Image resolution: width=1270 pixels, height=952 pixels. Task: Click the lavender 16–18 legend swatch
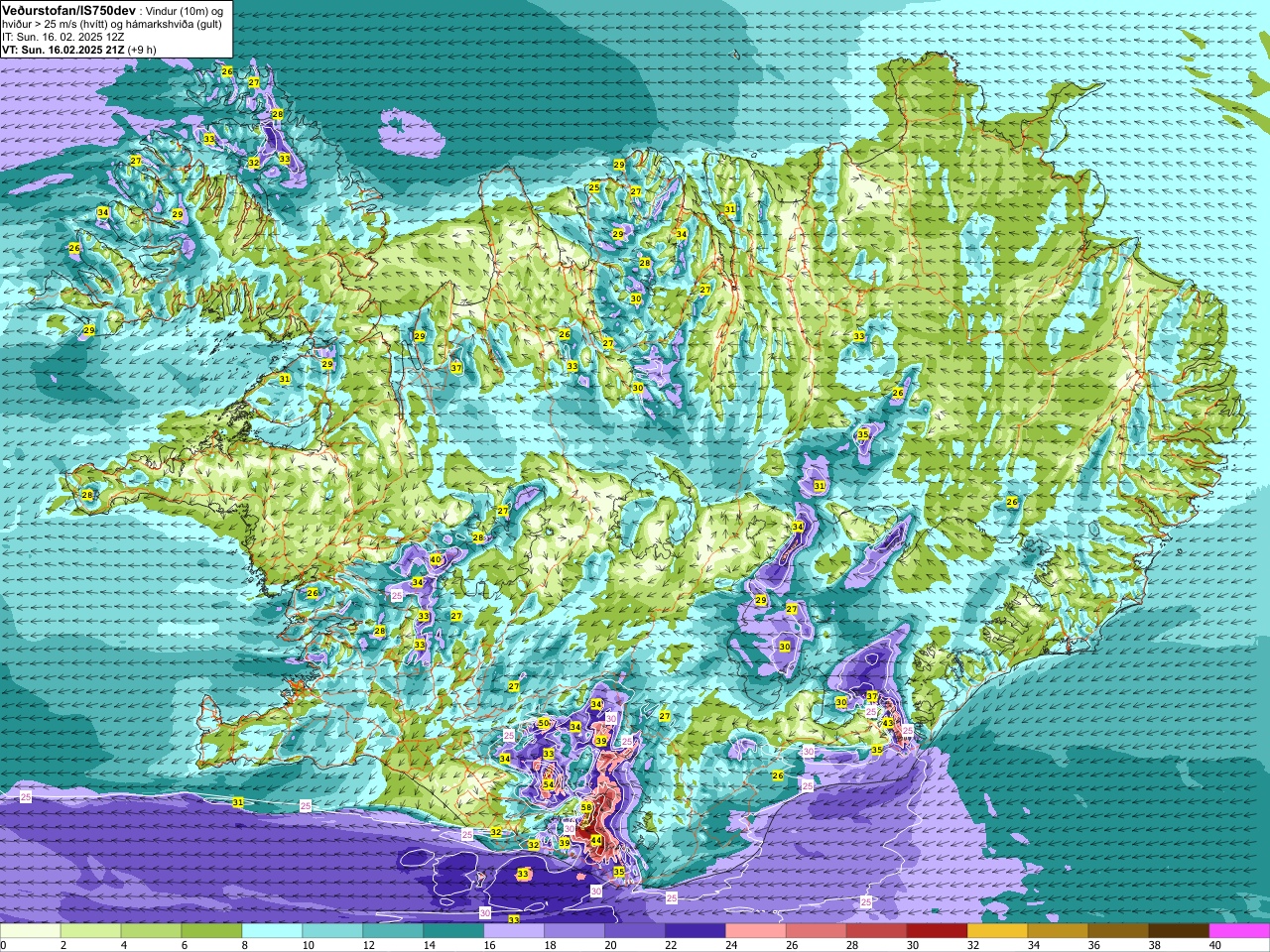click(x=514, y=931)
